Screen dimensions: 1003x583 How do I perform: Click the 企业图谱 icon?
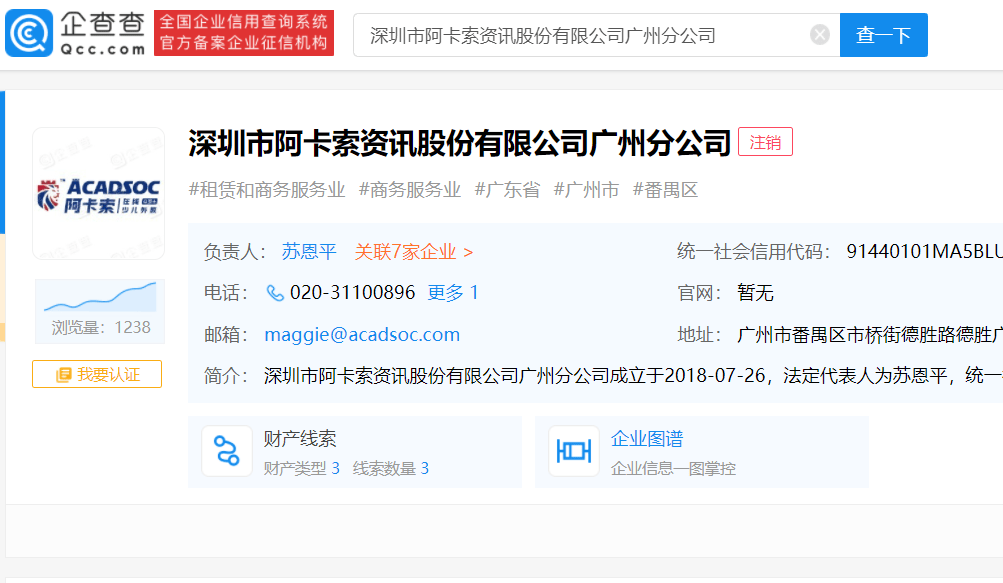[x=574, y=451]
